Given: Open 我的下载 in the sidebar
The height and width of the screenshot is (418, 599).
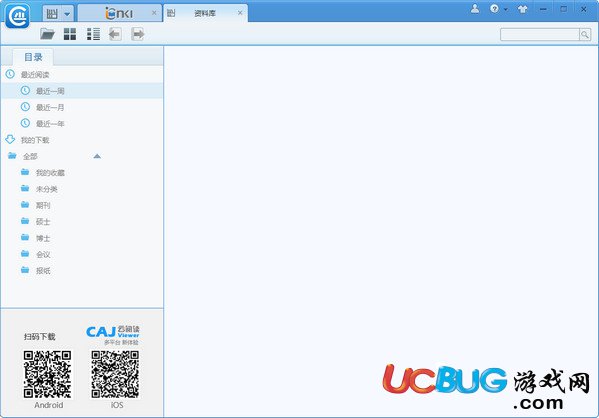Looking at the screenshot, I should click(35, 140).
